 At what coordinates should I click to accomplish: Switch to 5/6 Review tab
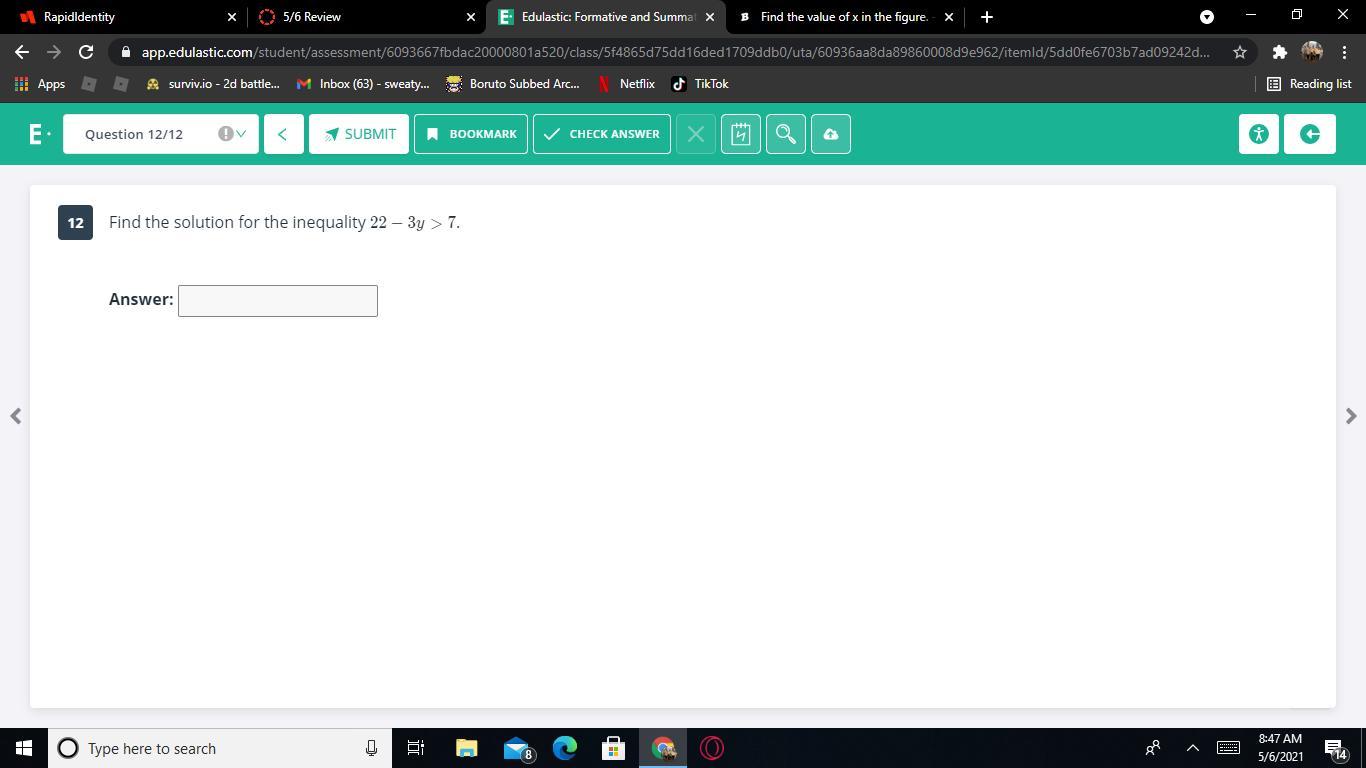point(366,17)
